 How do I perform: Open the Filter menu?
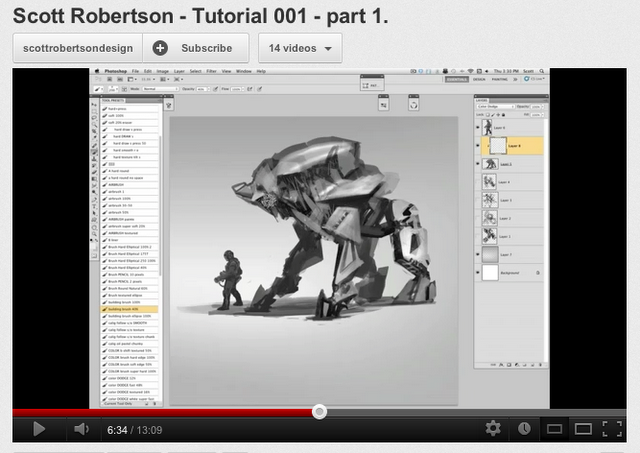(211, 71)
